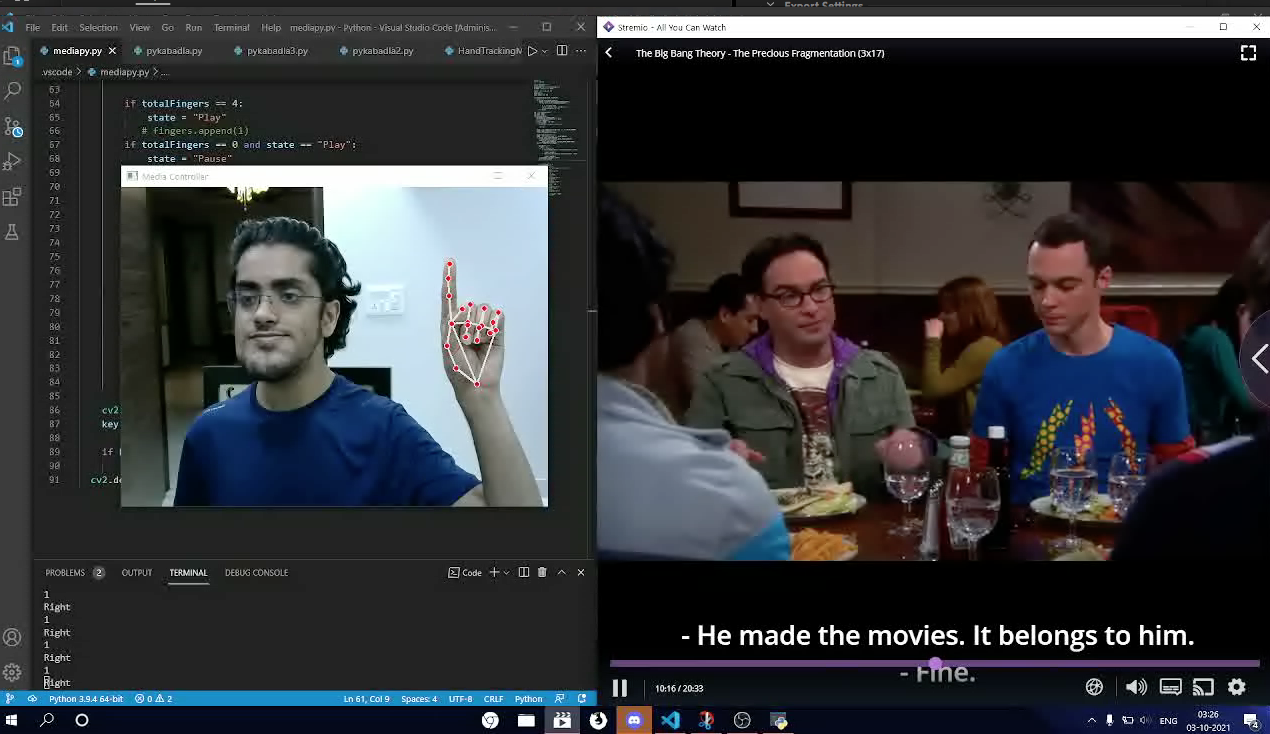Image resolution: width=1270 pixels, height=734 pixels.
Task: Close the mediapy.py tab
Action: tap(112, 51)
